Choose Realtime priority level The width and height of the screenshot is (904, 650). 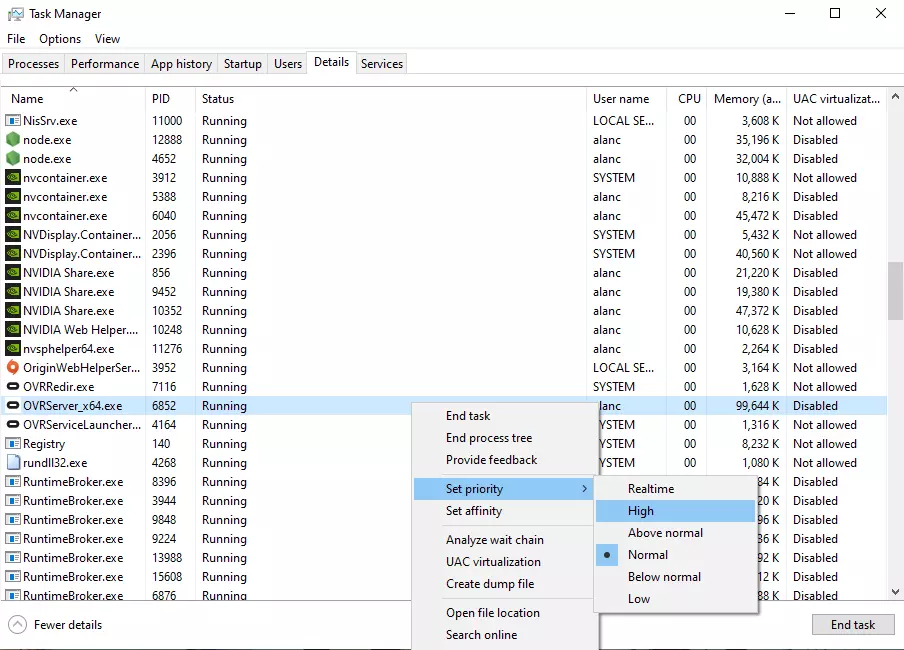coord(651,489)
